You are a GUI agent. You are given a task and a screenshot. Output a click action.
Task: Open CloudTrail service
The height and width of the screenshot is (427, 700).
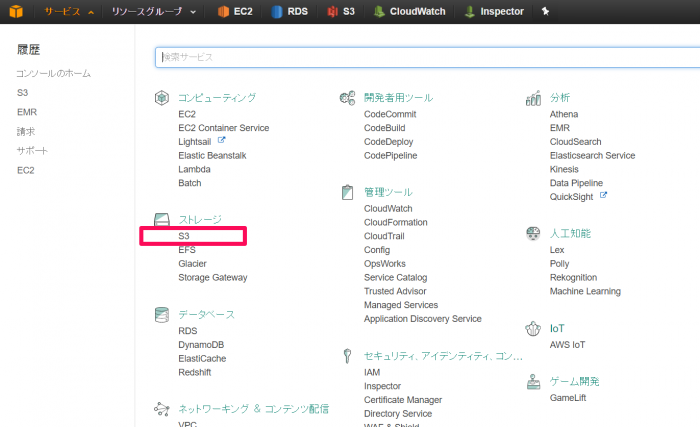pyautogui.click(x=384, y=236)
